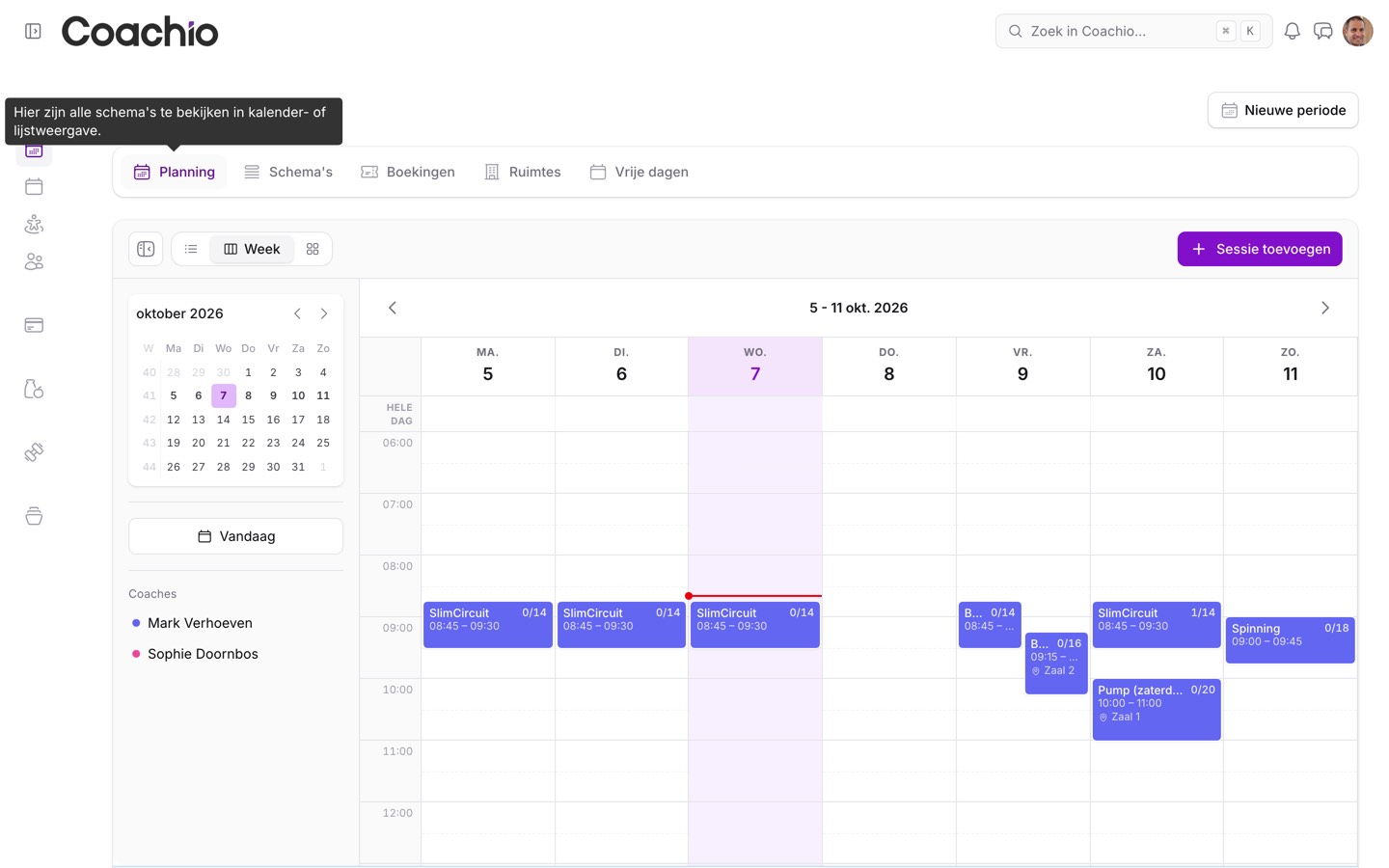Open the Boekingen tab

coord(408,172)
